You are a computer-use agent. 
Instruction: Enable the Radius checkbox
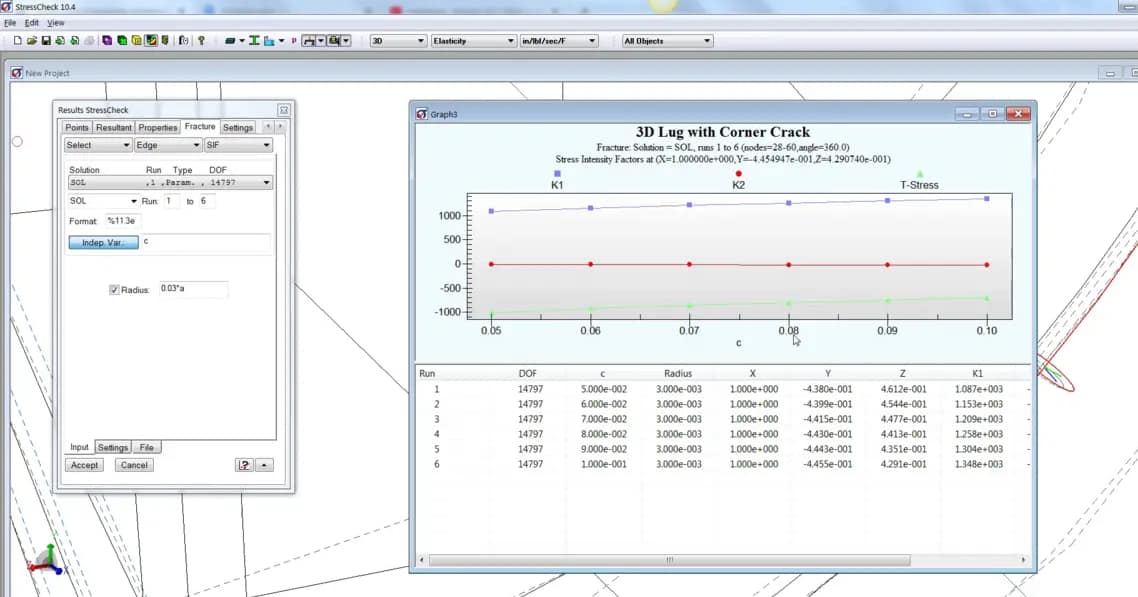[115, 288]
